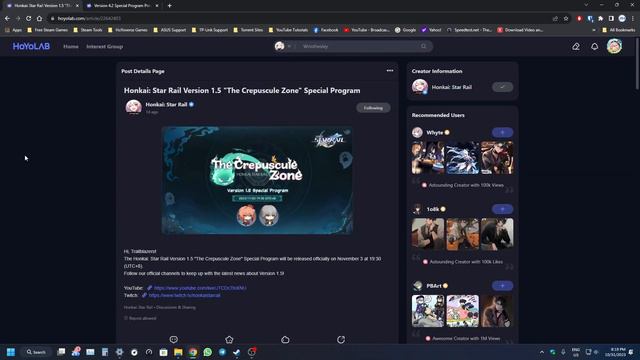Follow Whyte with the plus button
Image resolution: width=640 pixels, height=360 pixels.
coord(502,132)
